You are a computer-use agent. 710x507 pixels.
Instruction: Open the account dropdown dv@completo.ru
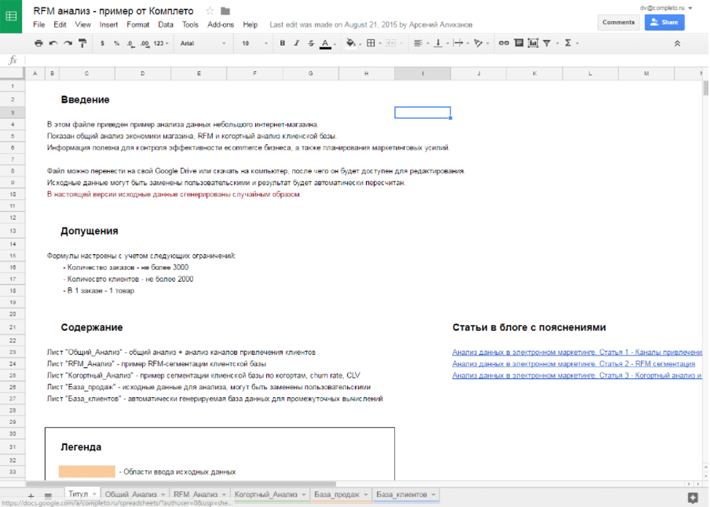pyautogui.click(x=666, y=8)
